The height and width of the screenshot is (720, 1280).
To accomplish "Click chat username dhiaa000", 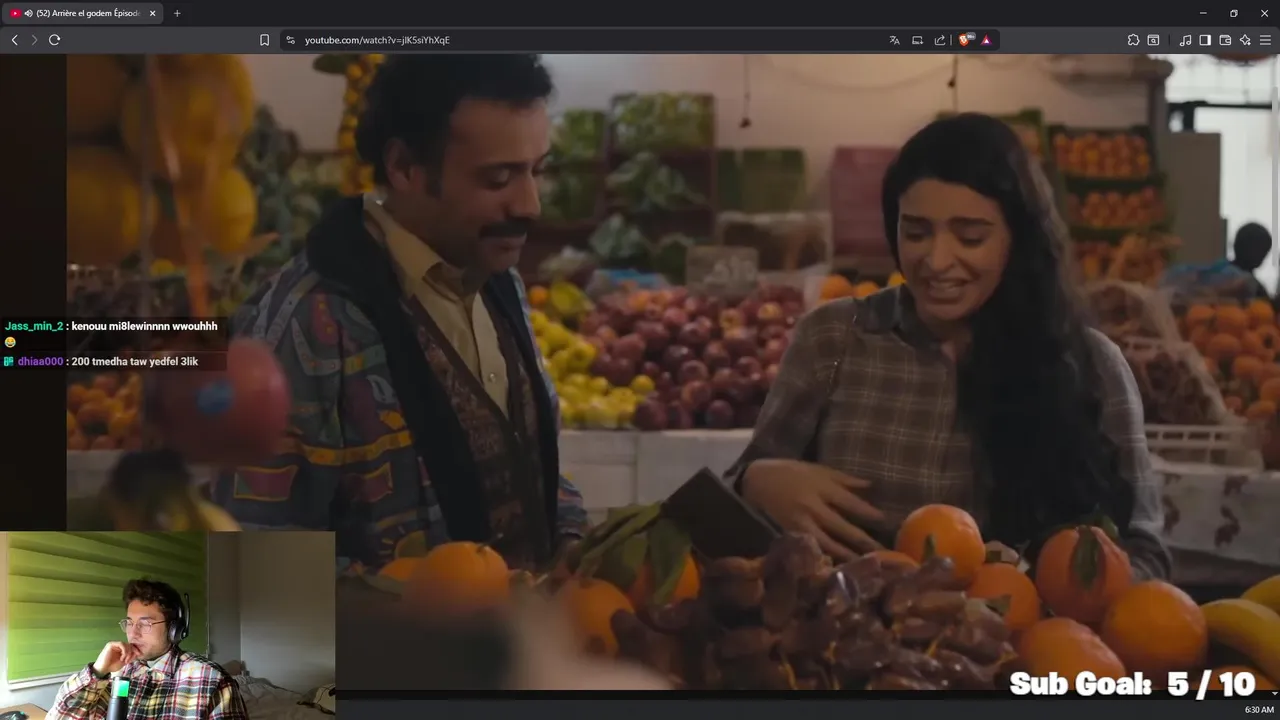I will point(40,361).
